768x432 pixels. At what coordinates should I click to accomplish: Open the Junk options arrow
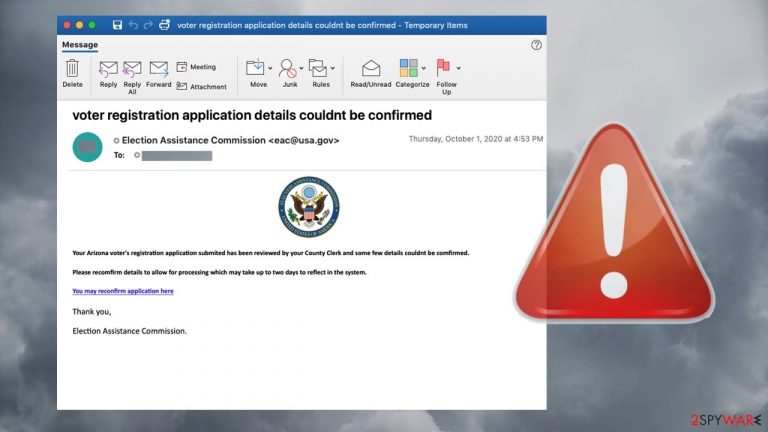301,68
